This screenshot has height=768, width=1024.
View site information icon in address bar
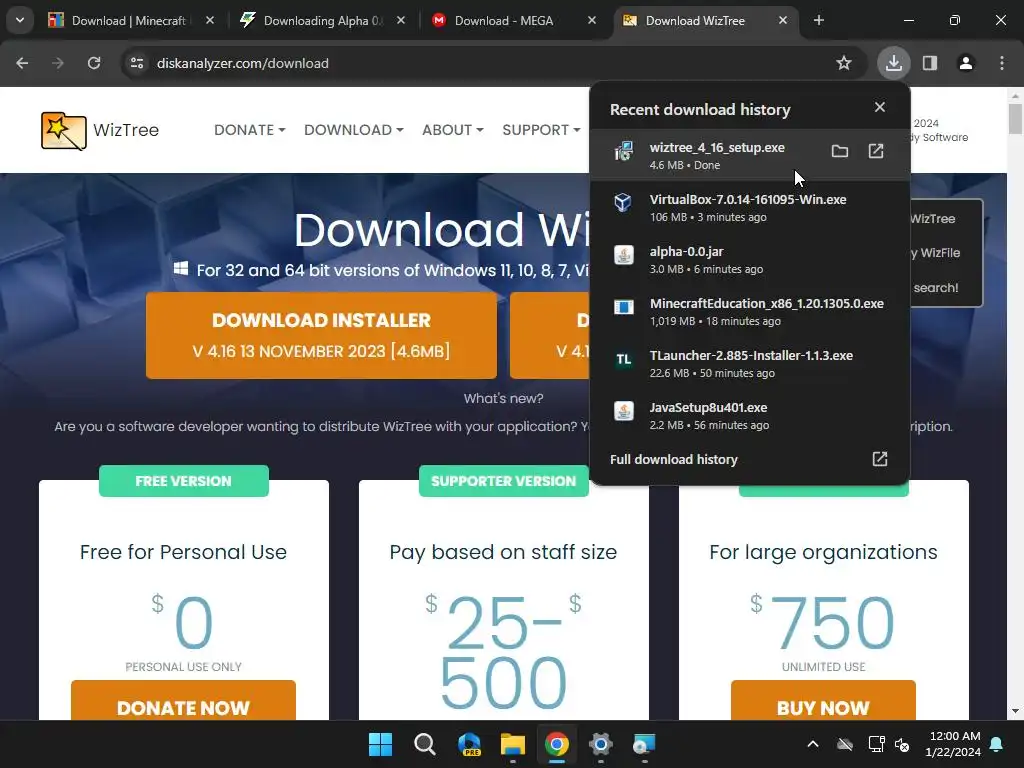(137, 63)
